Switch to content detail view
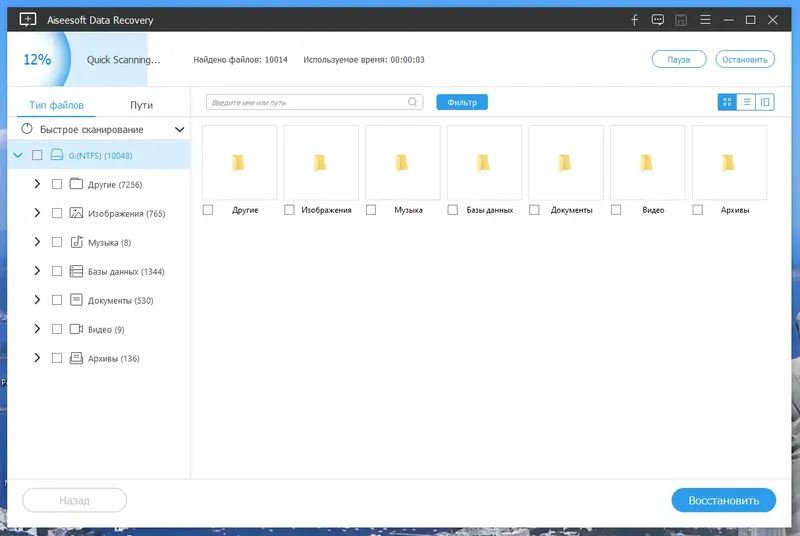 coord(765,102)
